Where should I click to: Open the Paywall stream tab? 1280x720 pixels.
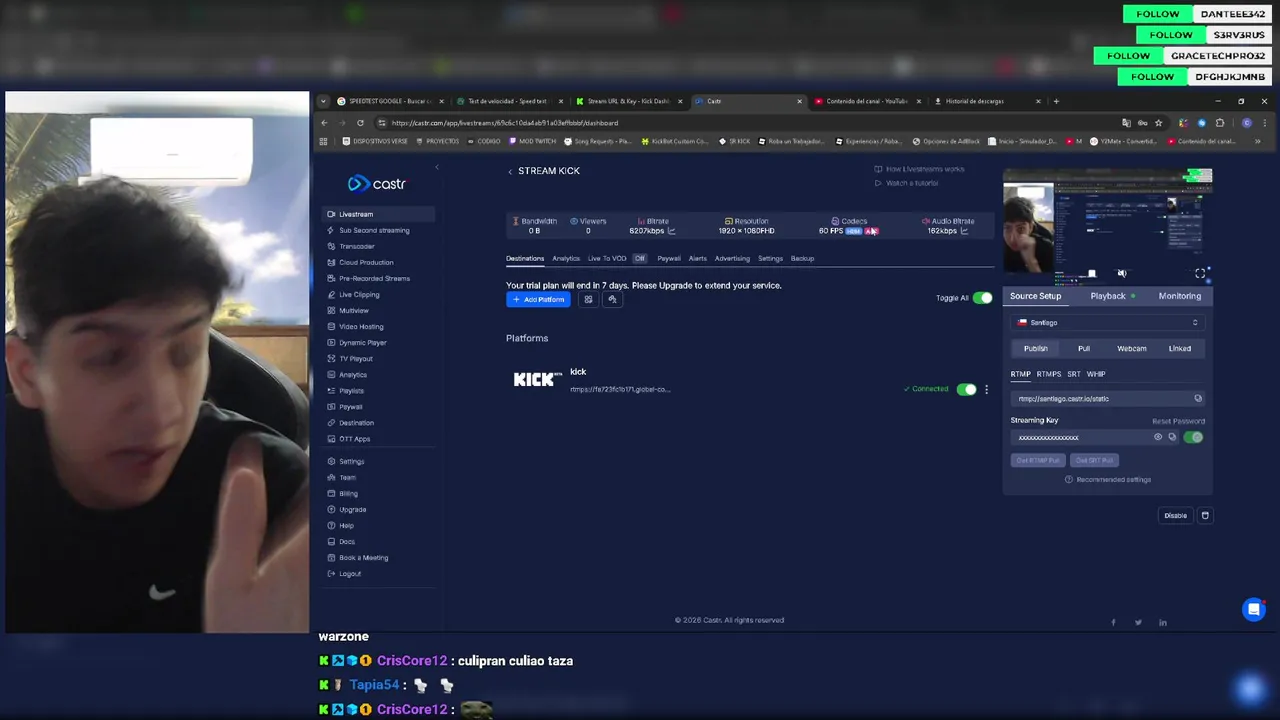(x=669, y=258)
